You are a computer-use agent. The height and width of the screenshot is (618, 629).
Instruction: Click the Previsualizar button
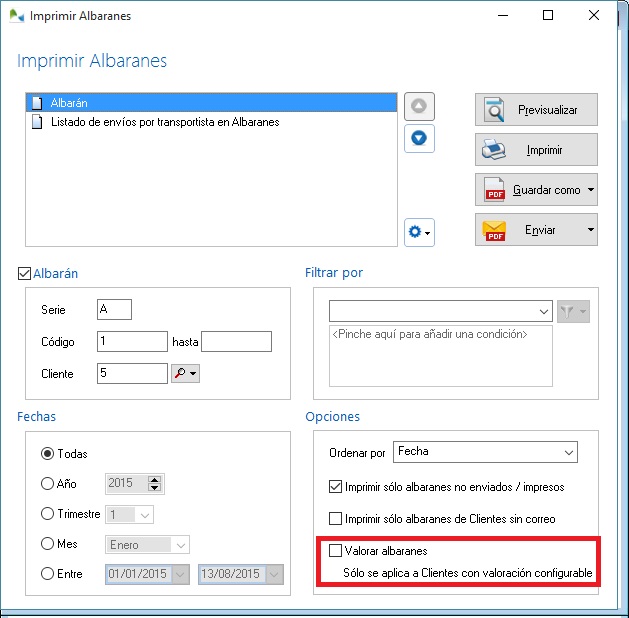[536, 109]
